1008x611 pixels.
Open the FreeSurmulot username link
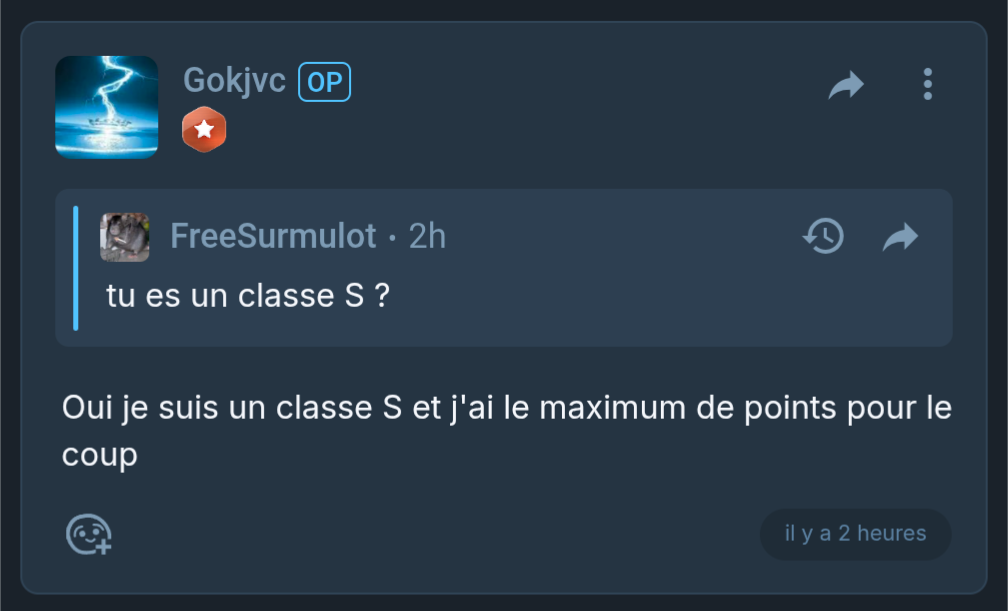tap(273, 235)
